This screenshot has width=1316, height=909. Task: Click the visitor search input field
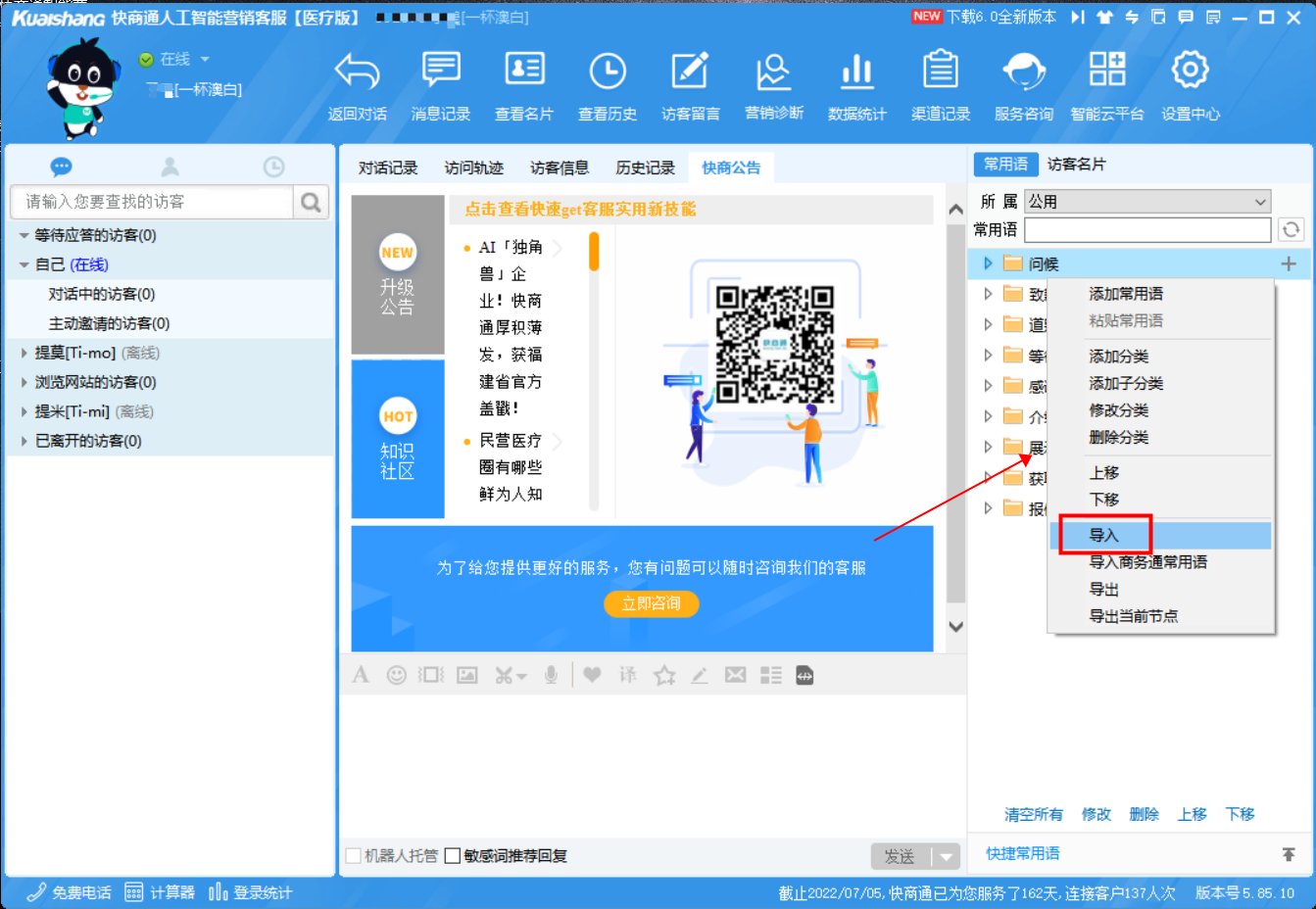pos(152,202)
